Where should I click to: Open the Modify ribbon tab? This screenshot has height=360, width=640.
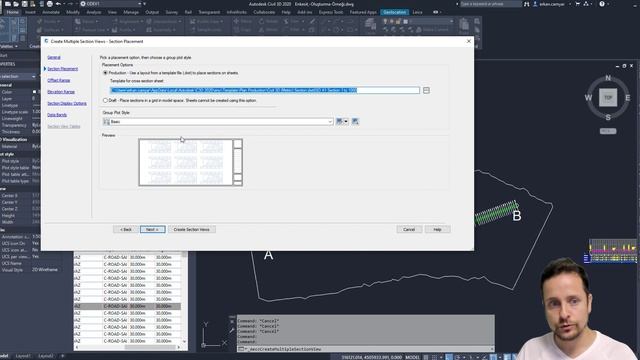[73, 12]
